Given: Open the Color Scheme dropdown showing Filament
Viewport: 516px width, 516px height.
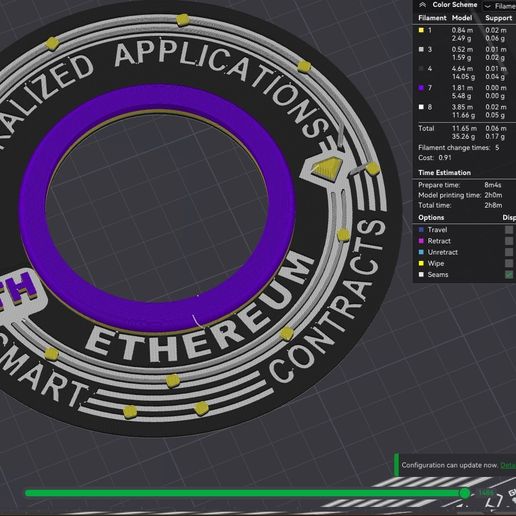Looking at the screenshot, I should (x=499, y=6).
